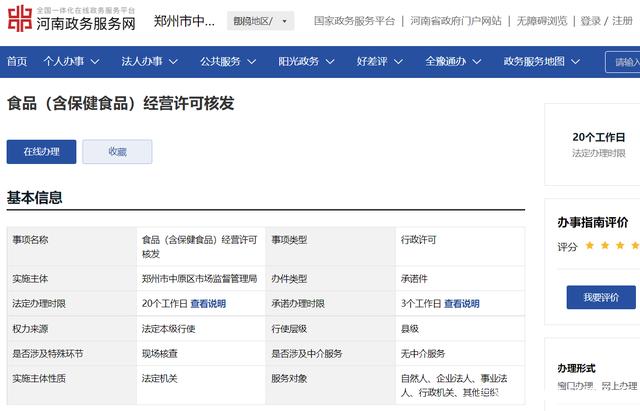The image size is (640, 411).
Task: Open 查看说明 beside 20个工作日
Action: [208, 303]
